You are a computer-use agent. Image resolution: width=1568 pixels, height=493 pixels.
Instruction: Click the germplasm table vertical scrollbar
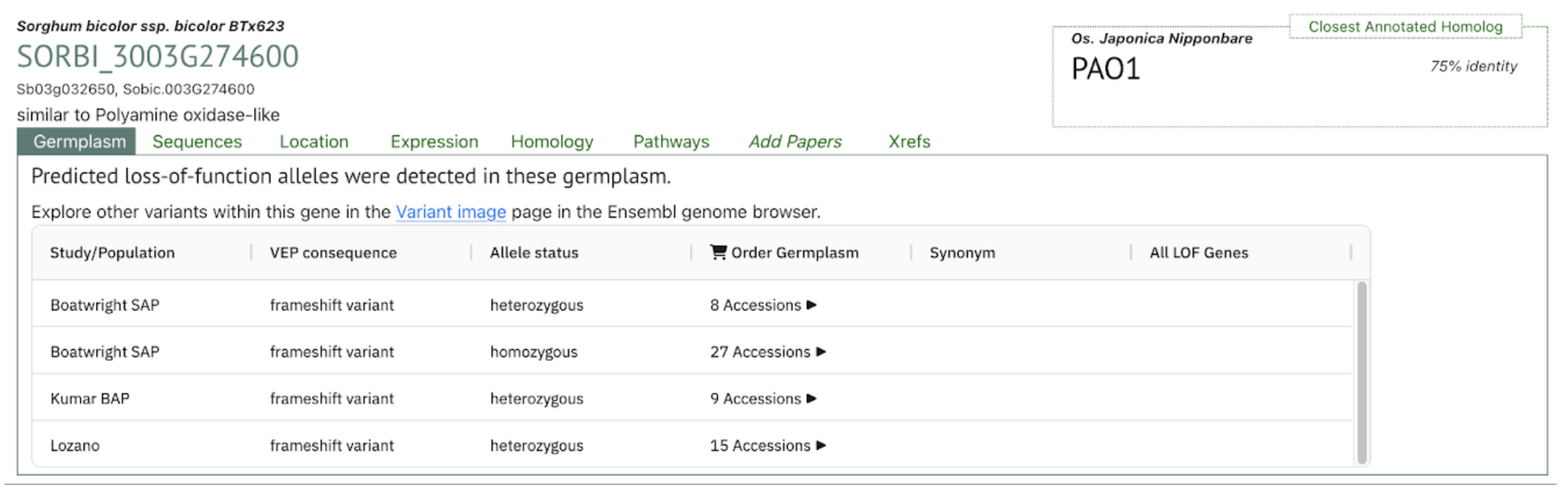point(1362,372)
